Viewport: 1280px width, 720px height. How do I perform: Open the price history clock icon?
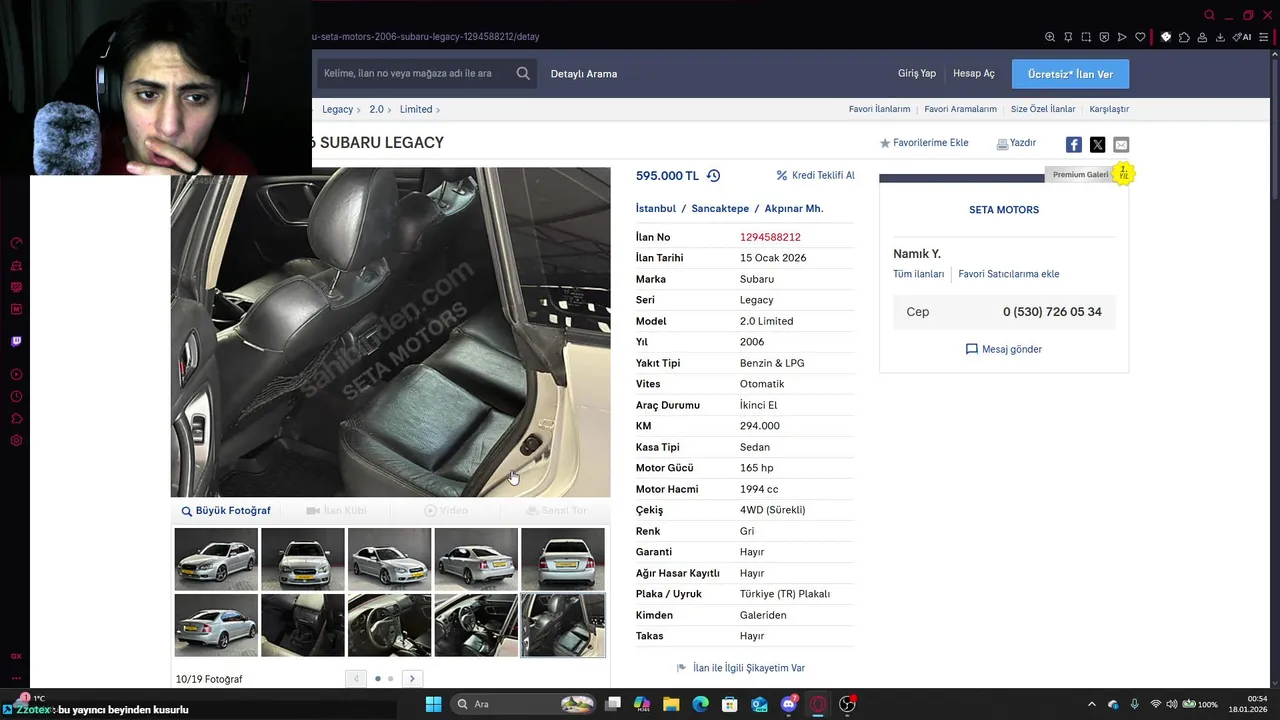click(713, 175)
